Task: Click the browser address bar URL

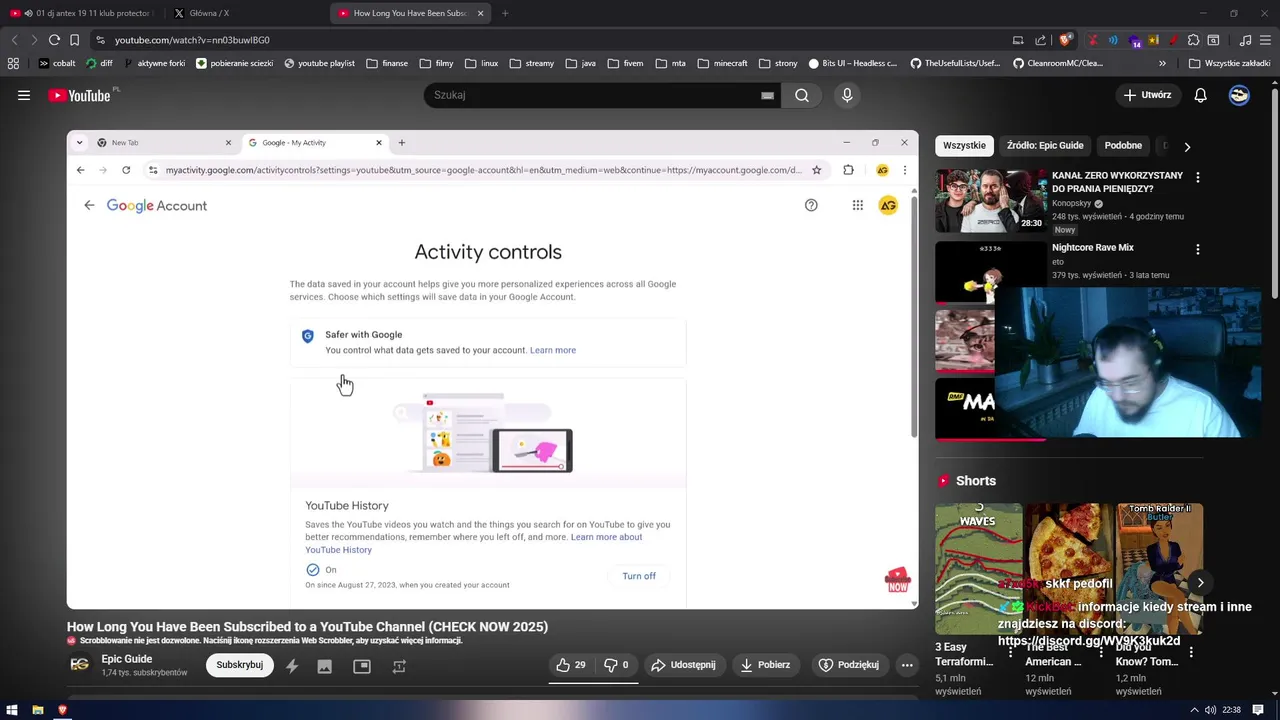Action: (192, 40)
